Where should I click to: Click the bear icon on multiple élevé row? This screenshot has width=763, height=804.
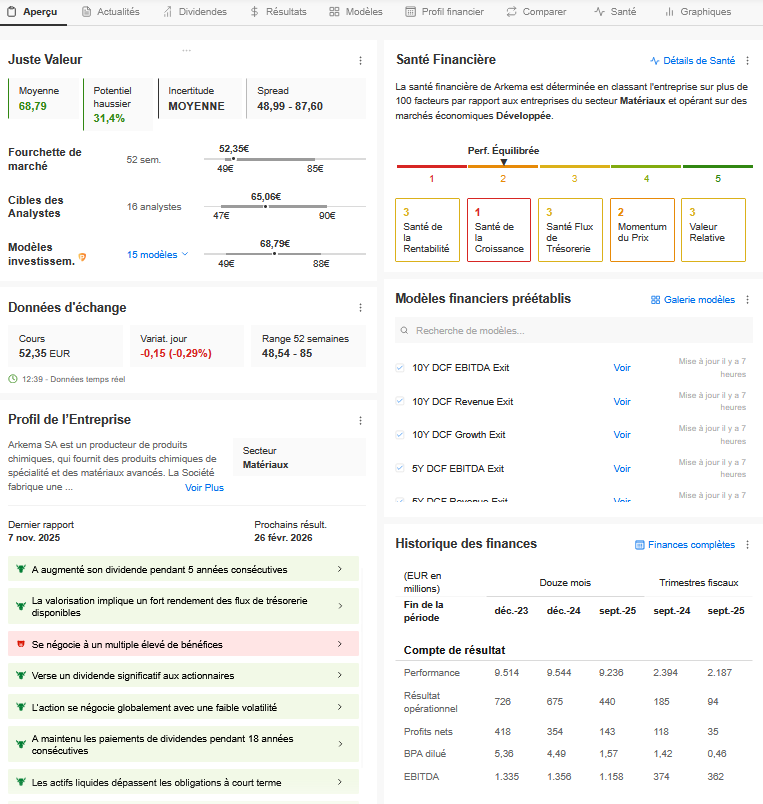coord(21,644)
